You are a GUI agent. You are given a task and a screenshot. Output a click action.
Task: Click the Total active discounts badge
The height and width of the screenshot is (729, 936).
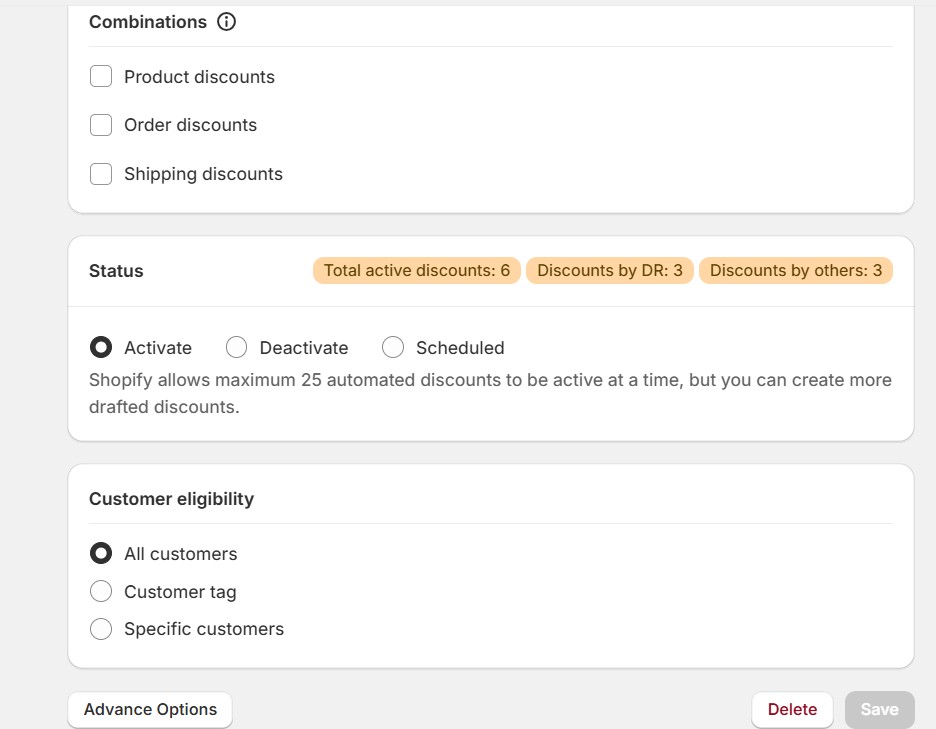click(x=416, y=270)
